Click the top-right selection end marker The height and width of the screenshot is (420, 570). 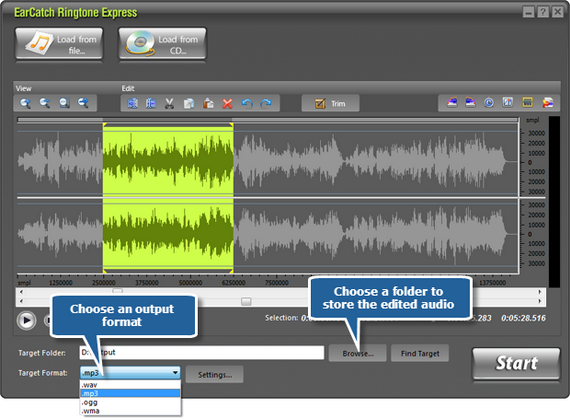231,125
